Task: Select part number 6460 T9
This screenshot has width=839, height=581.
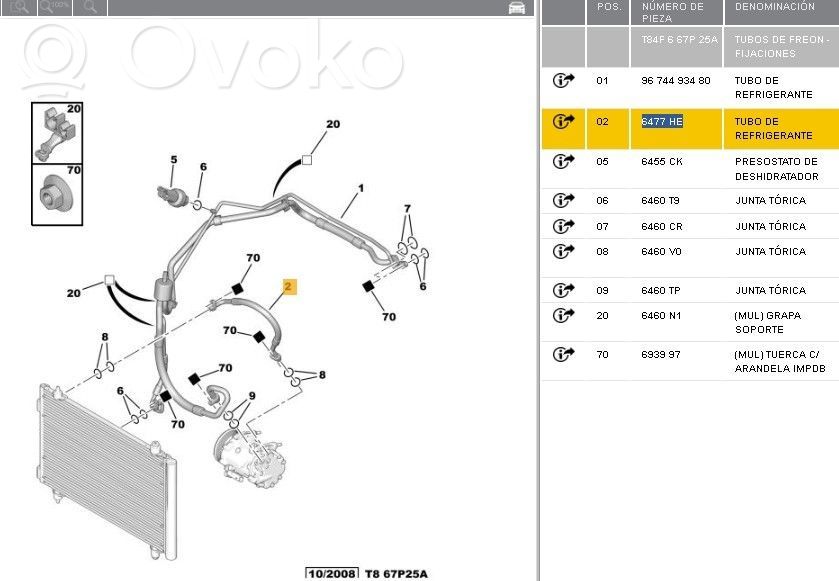Action: coord(660,201)
